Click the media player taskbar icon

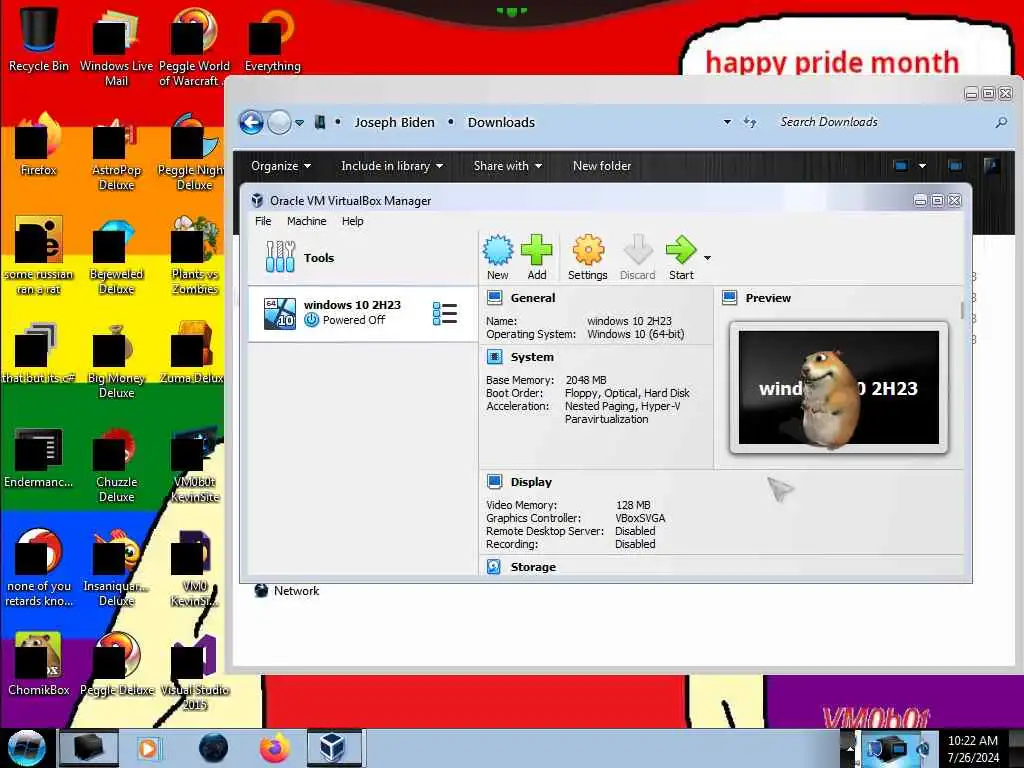click(x=148, y=748)
